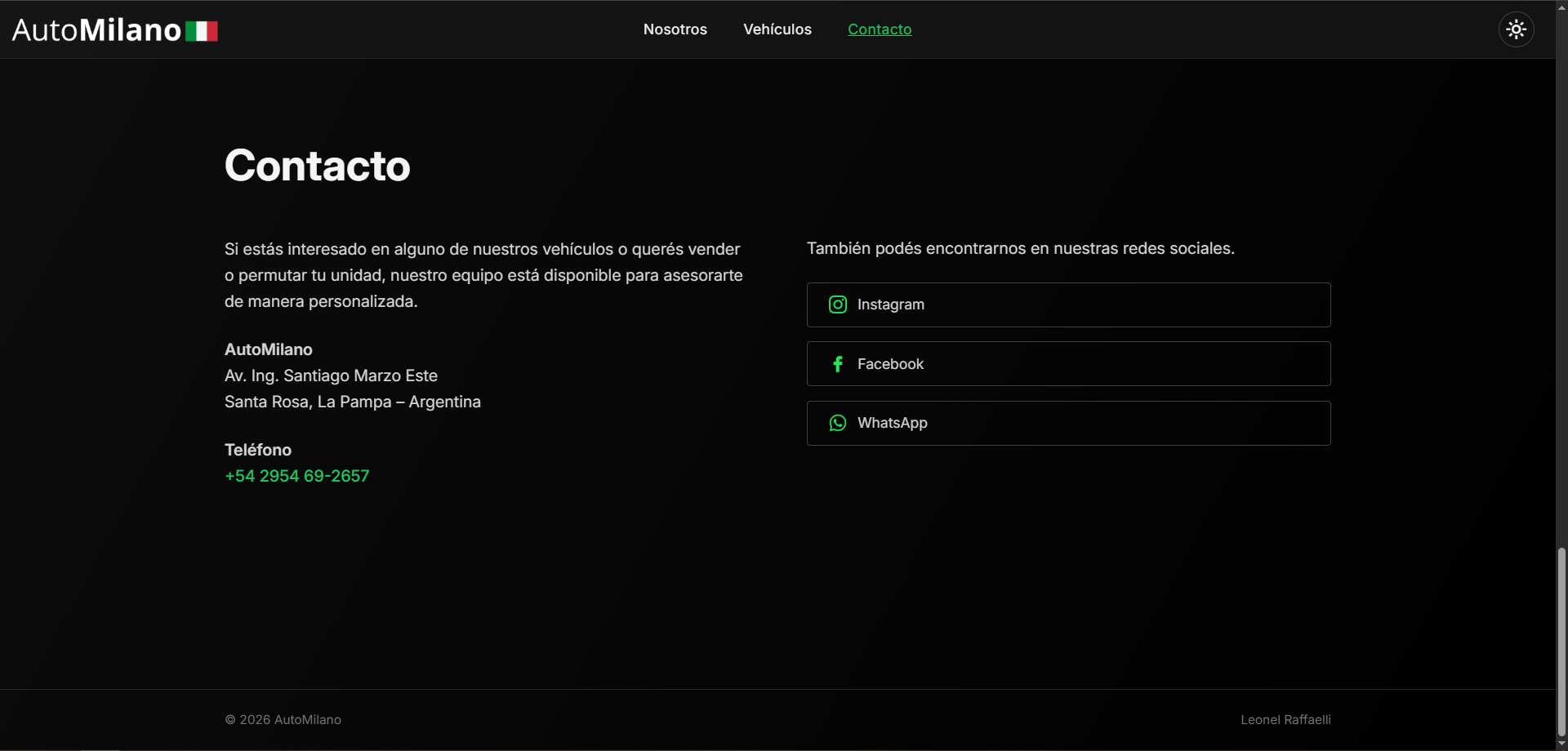
Task: Click the Instagram text label
Action: tap(890, 304)
